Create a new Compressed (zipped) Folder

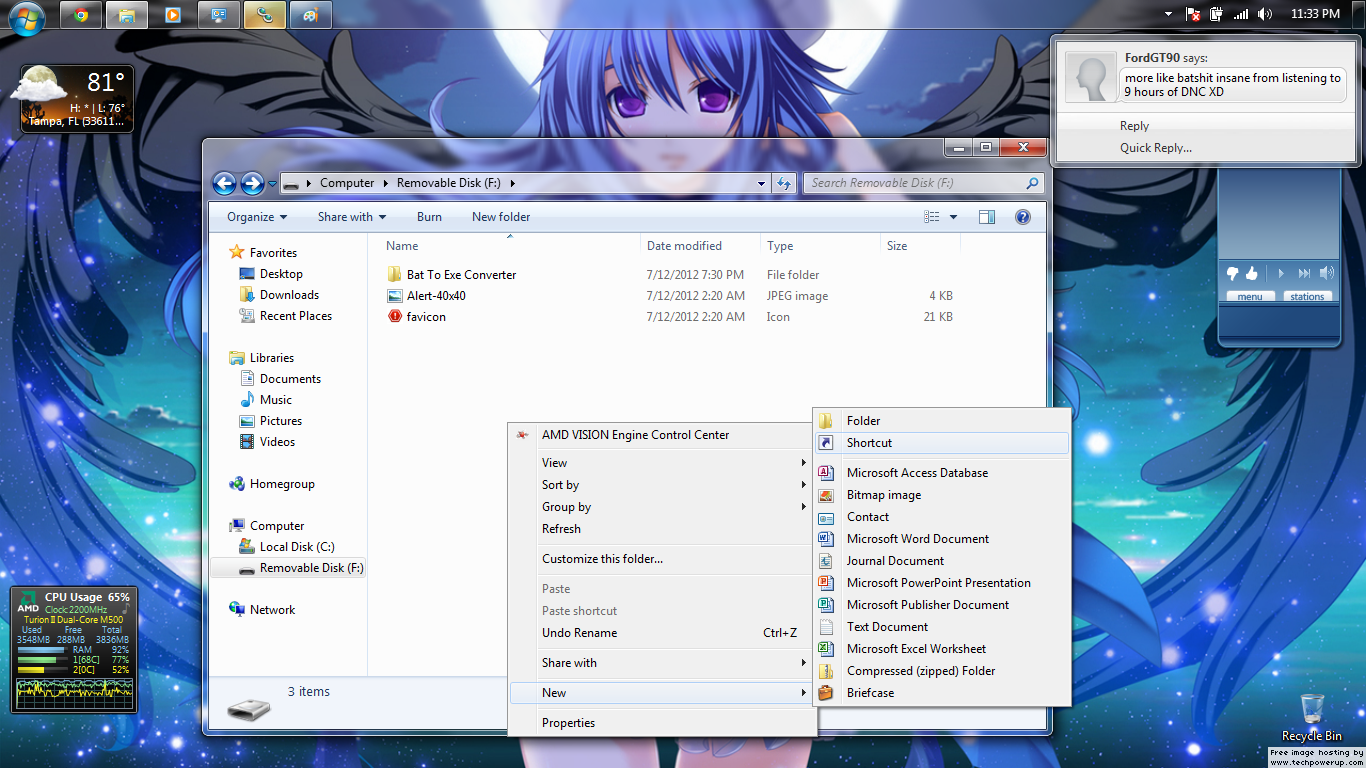(x=942, y=671)
